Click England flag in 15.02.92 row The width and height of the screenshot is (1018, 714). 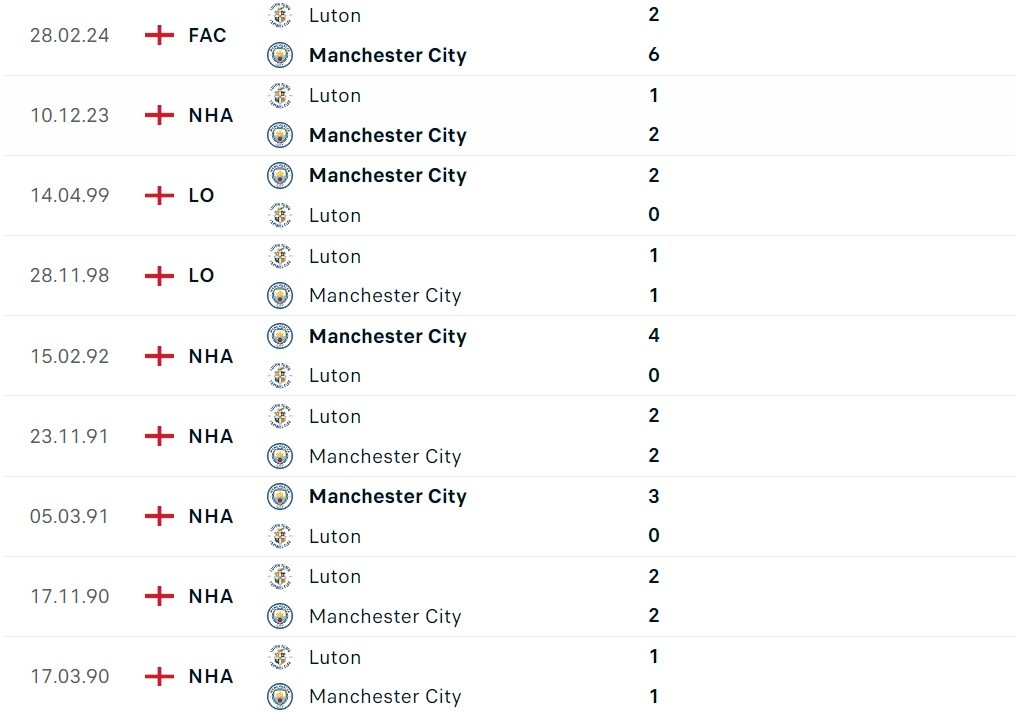click(x=159, y=356)
